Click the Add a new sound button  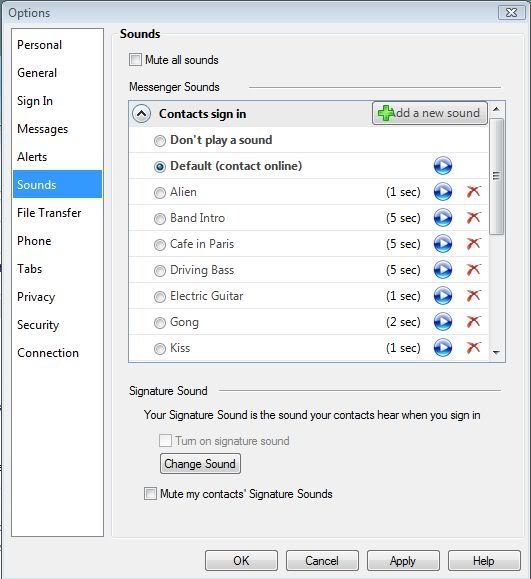(429, 113)
